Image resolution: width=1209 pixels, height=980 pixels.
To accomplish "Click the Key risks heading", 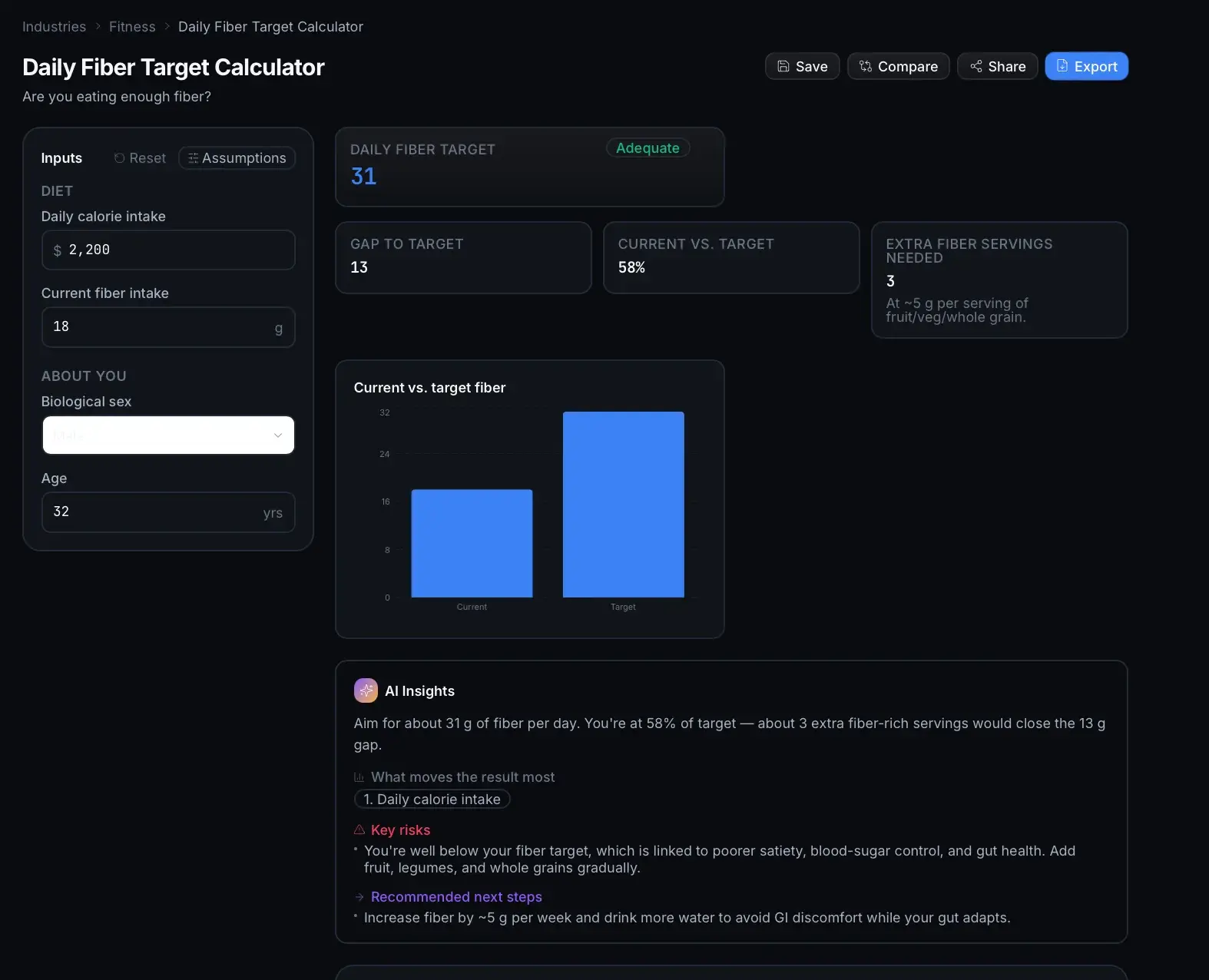I will (x=400, y=830).
